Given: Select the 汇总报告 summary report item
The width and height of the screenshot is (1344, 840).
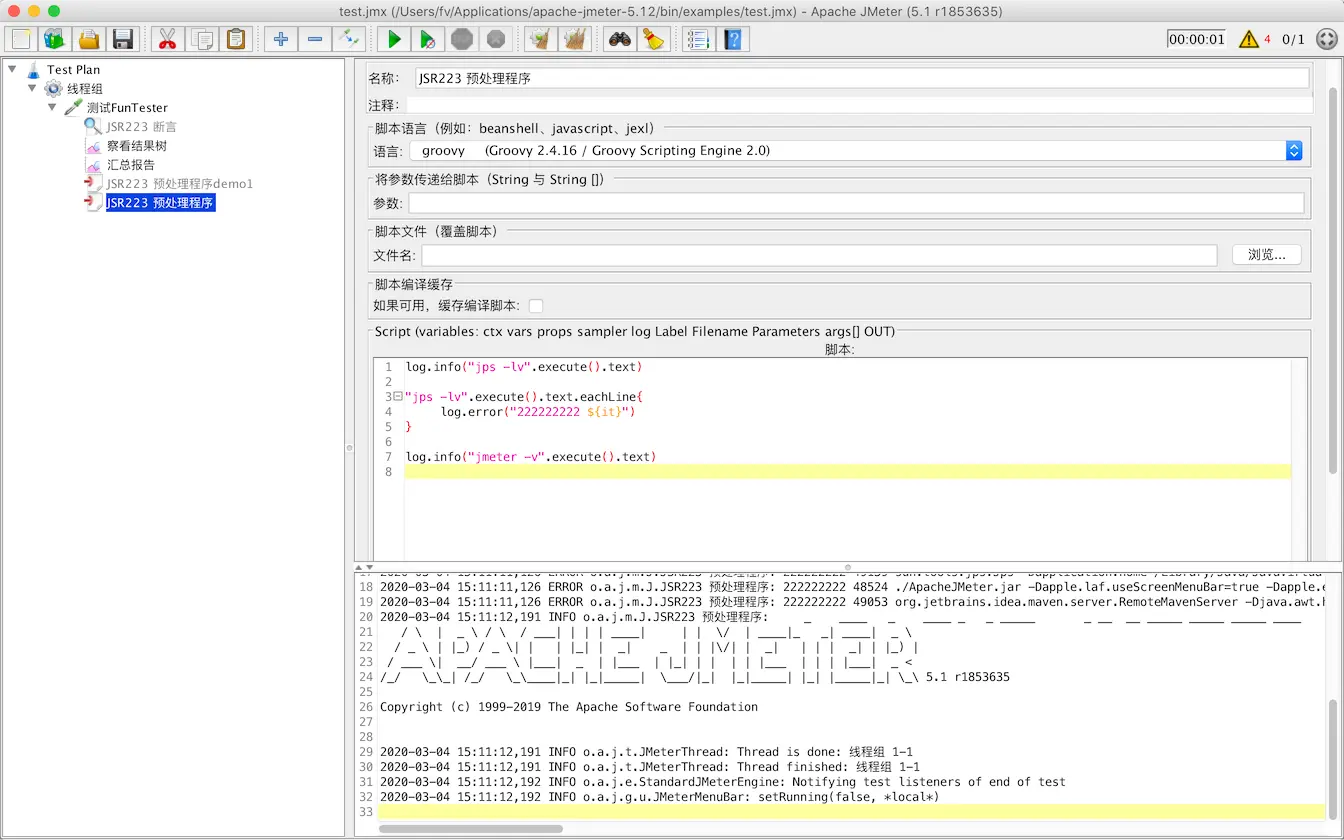Looking at the screenshot, I should [131, 165].
